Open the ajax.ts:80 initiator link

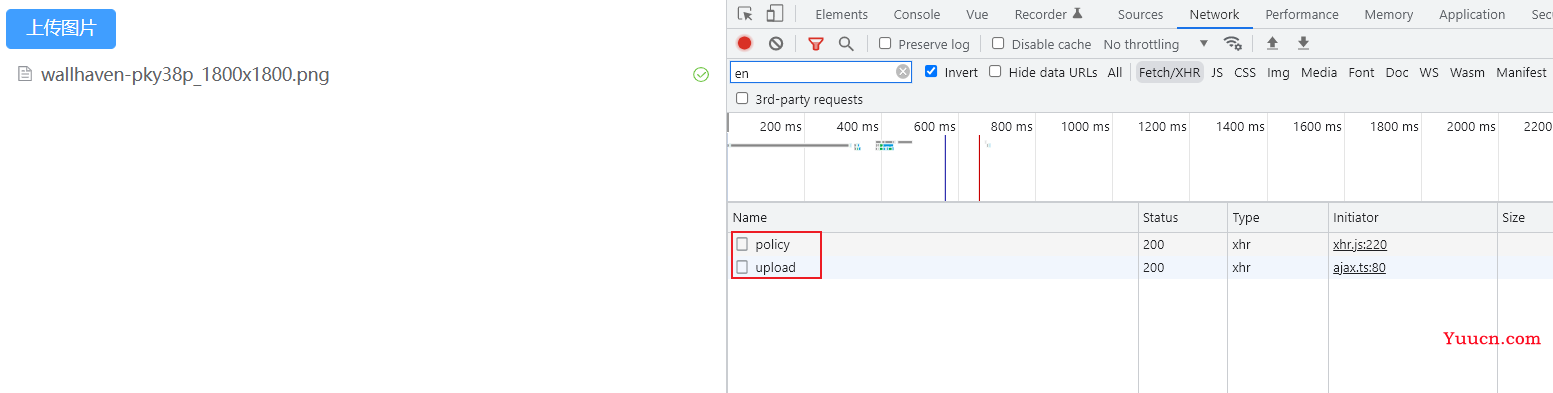(1359, 267)
